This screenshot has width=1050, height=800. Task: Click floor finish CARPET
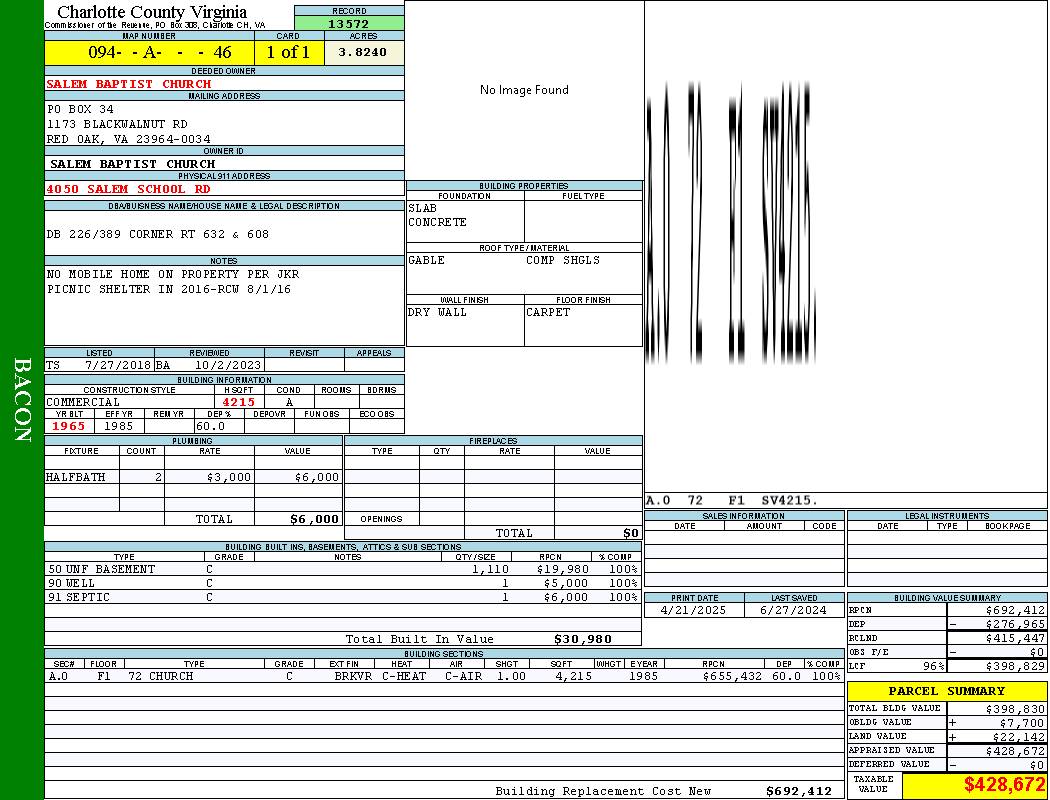[x=548, y=313]
